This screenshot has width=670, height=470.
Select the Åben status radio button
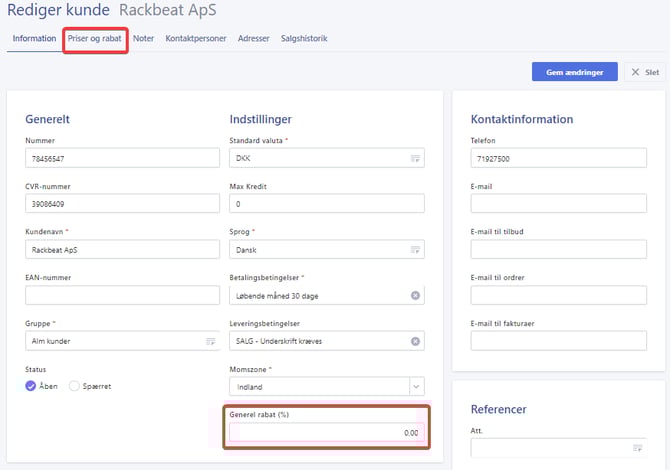pos(33,387)
